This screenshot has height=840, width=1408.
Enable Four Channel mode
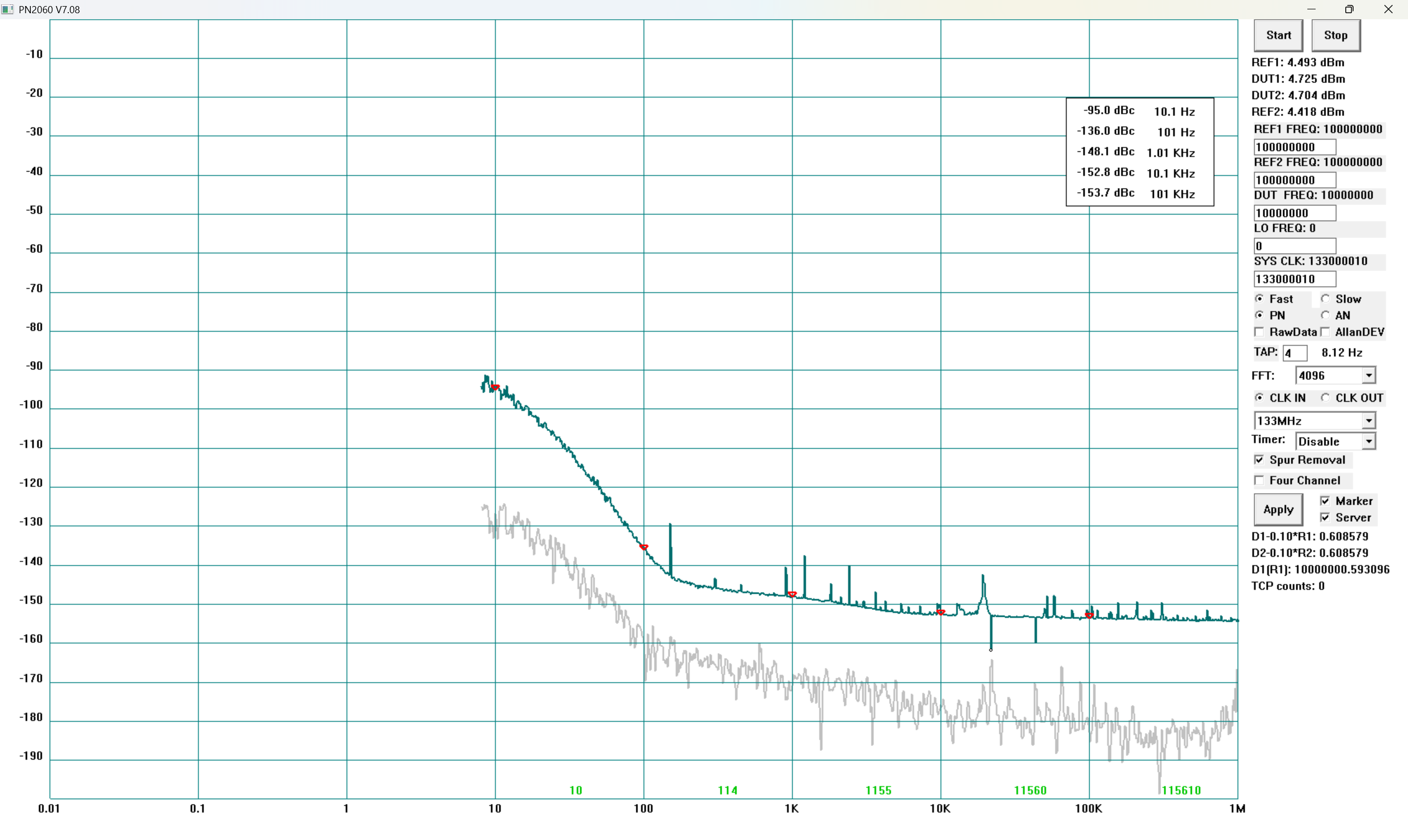click(x=1259, y=480)
